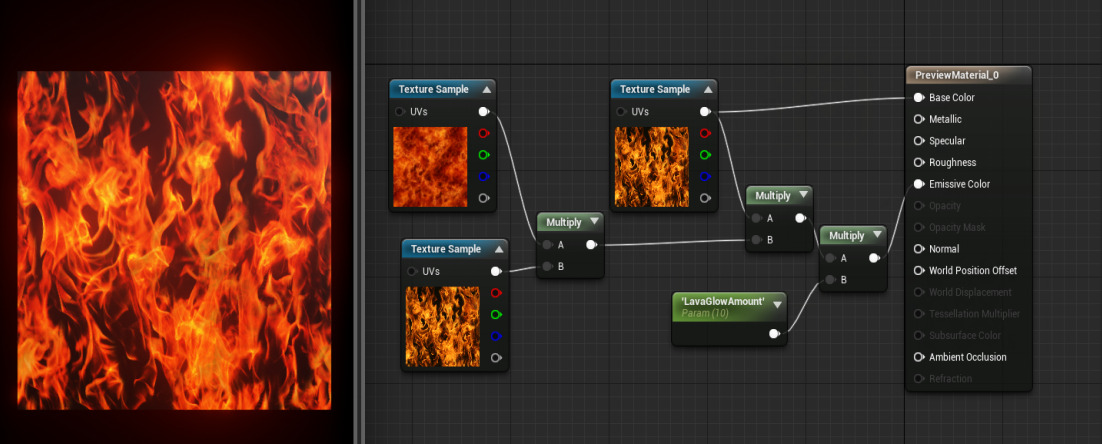Viewport: 1102px width, 444px height.
Task: Expand preview arrow on Multiply fed by two textures
Action: pyautogui.click(x=595, y=222)
